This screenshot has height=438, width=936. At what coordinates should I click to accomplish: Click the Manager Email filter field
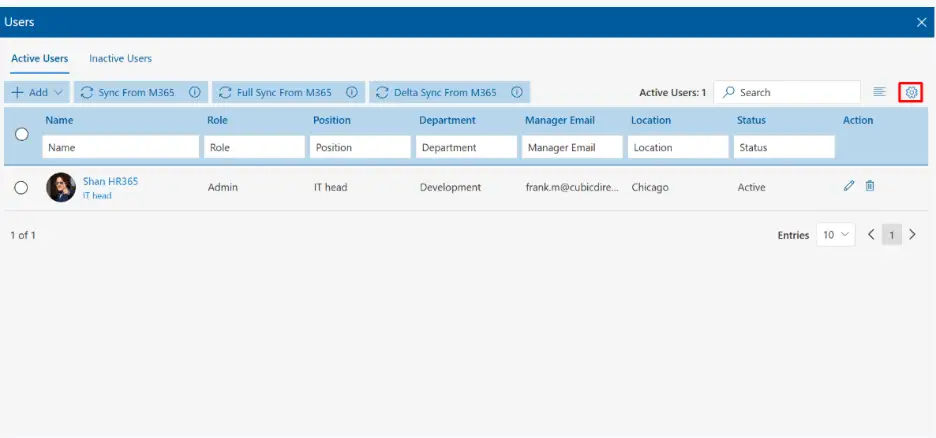click(x=572, y=147)
